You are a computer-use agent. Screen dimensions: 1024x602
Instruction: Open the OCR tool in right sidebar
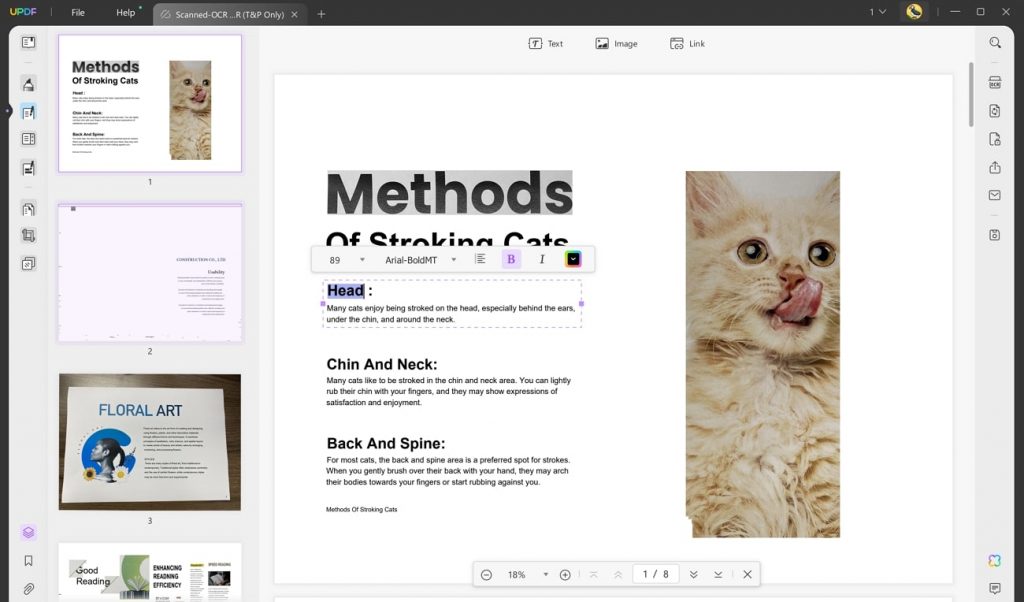point(993,83)
